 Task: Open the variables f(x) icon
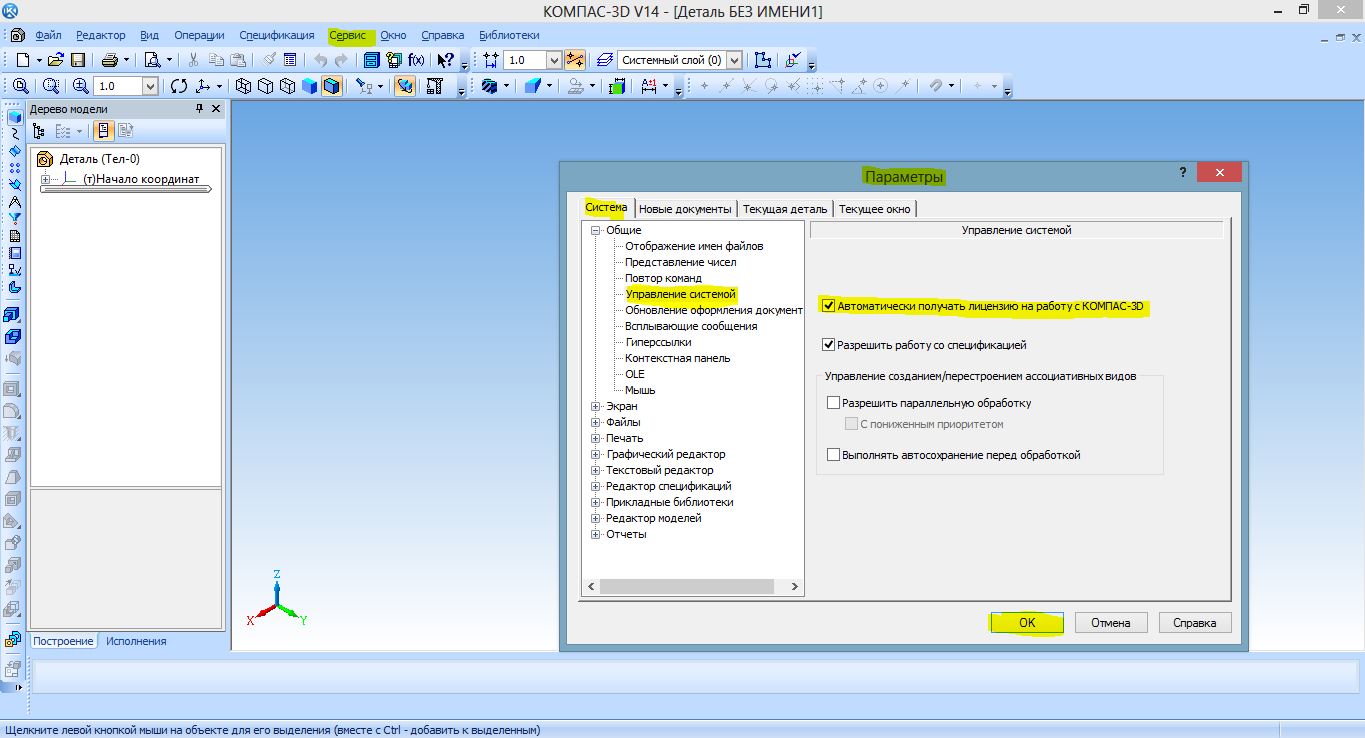tap(416, 60)
